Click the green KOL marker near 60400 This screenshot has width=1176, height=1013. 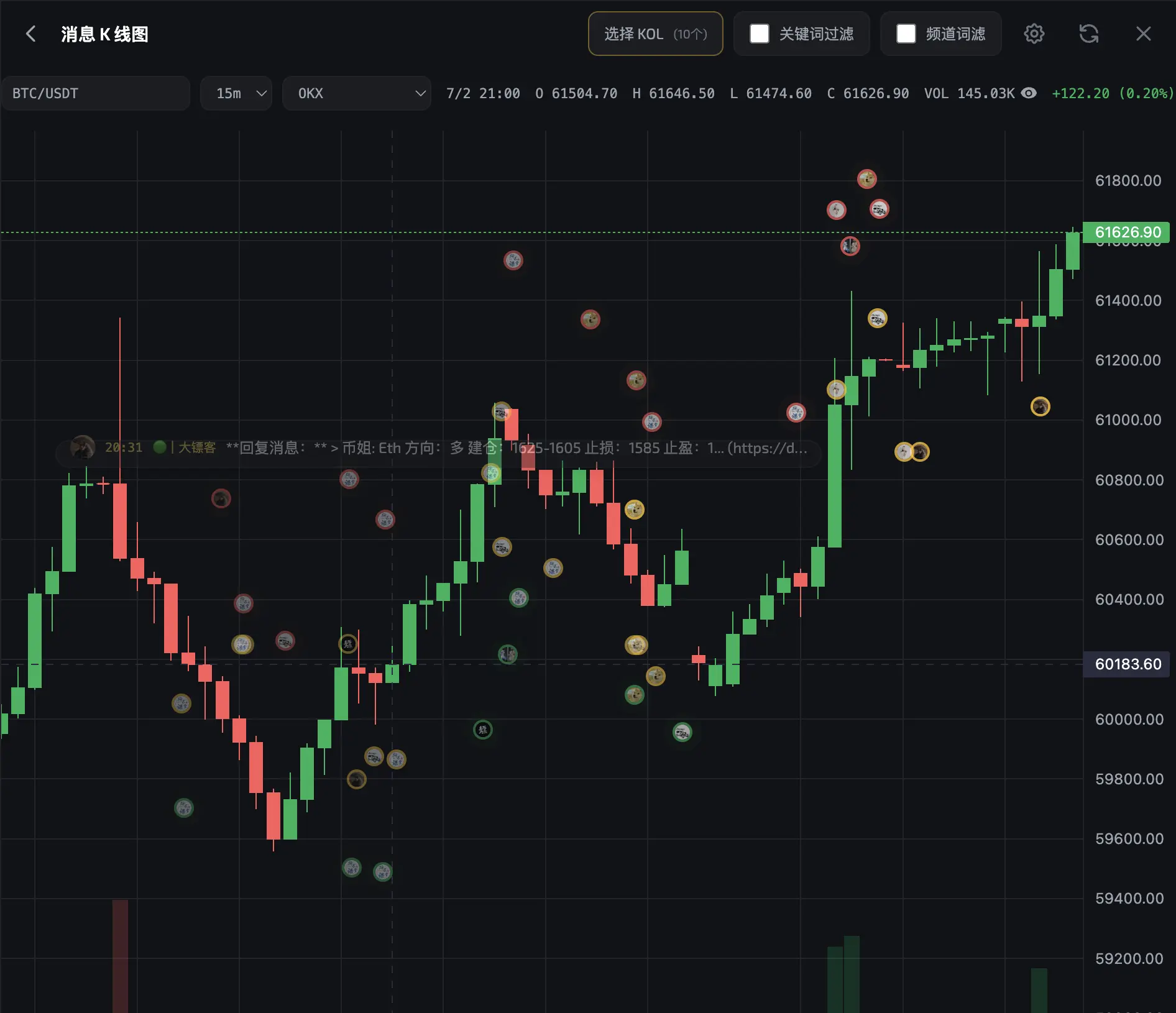519,598
